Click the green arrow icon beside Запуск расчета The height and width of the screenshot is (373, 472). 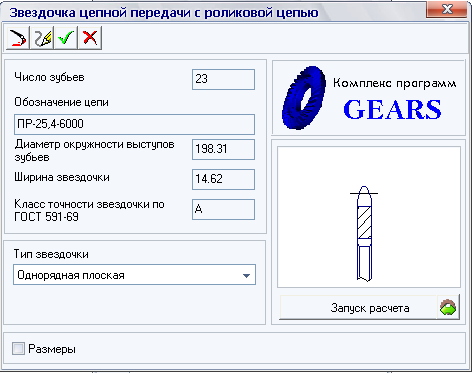(x=448, y=307)
